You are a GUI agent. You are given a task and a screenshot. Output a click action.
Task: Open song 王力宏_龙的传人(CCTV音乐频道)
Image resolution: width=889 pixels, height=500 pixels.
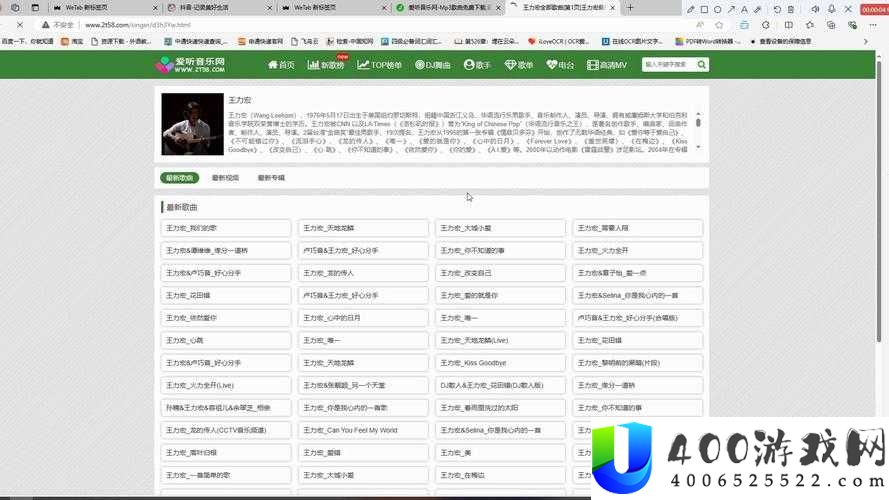point(226,430)
